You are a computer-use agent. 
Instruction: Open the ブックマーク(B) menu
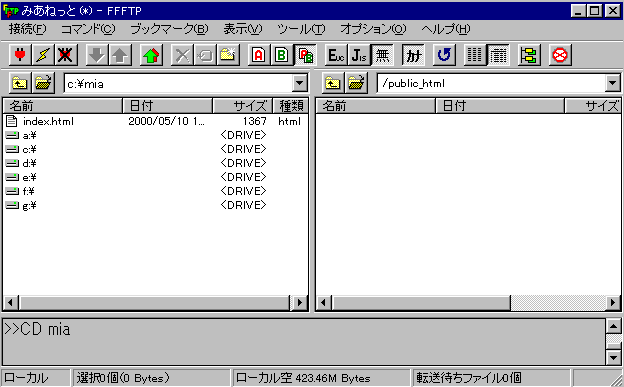pyautogui.click(x=169, y=29)
